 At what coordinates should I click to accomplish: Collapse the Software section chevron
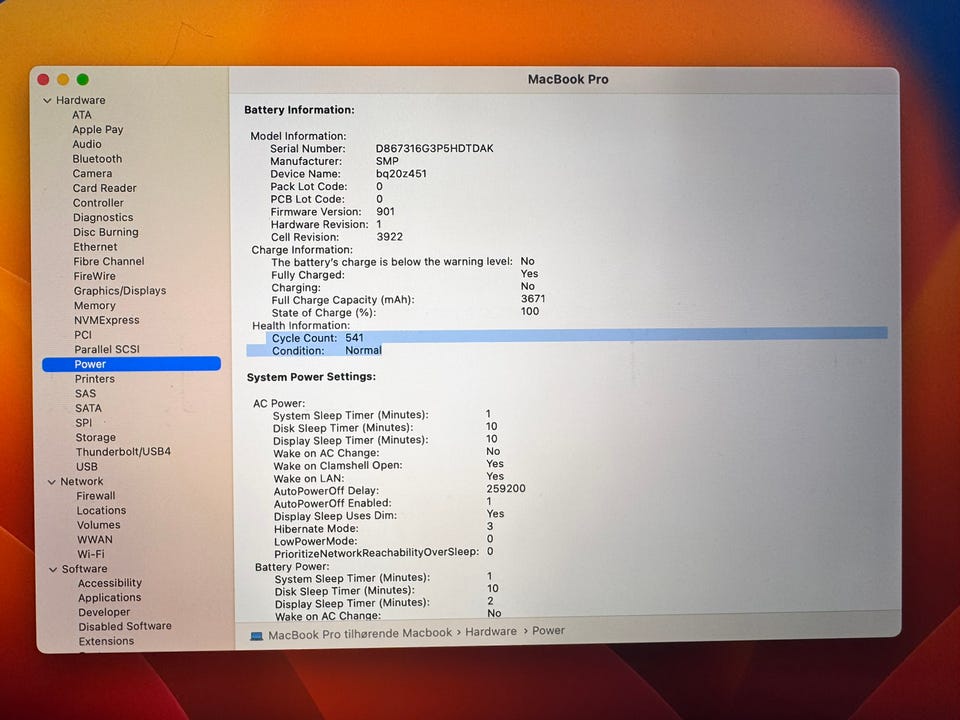pyautogui.click(x=53, y=569)
